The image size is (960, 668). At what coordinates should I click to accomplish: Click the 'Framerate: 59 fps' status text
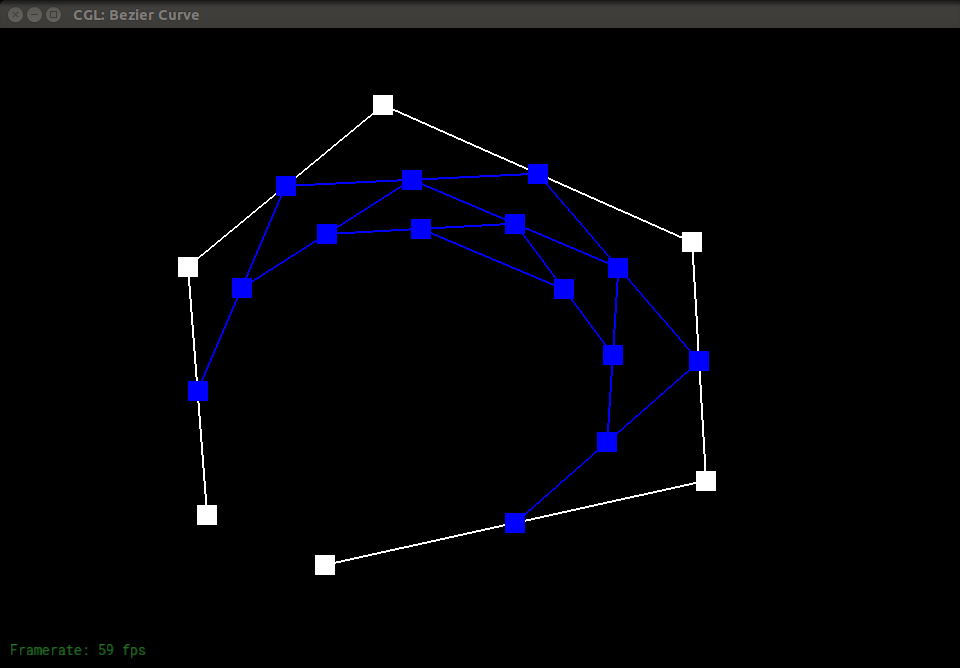click(78, 650)
